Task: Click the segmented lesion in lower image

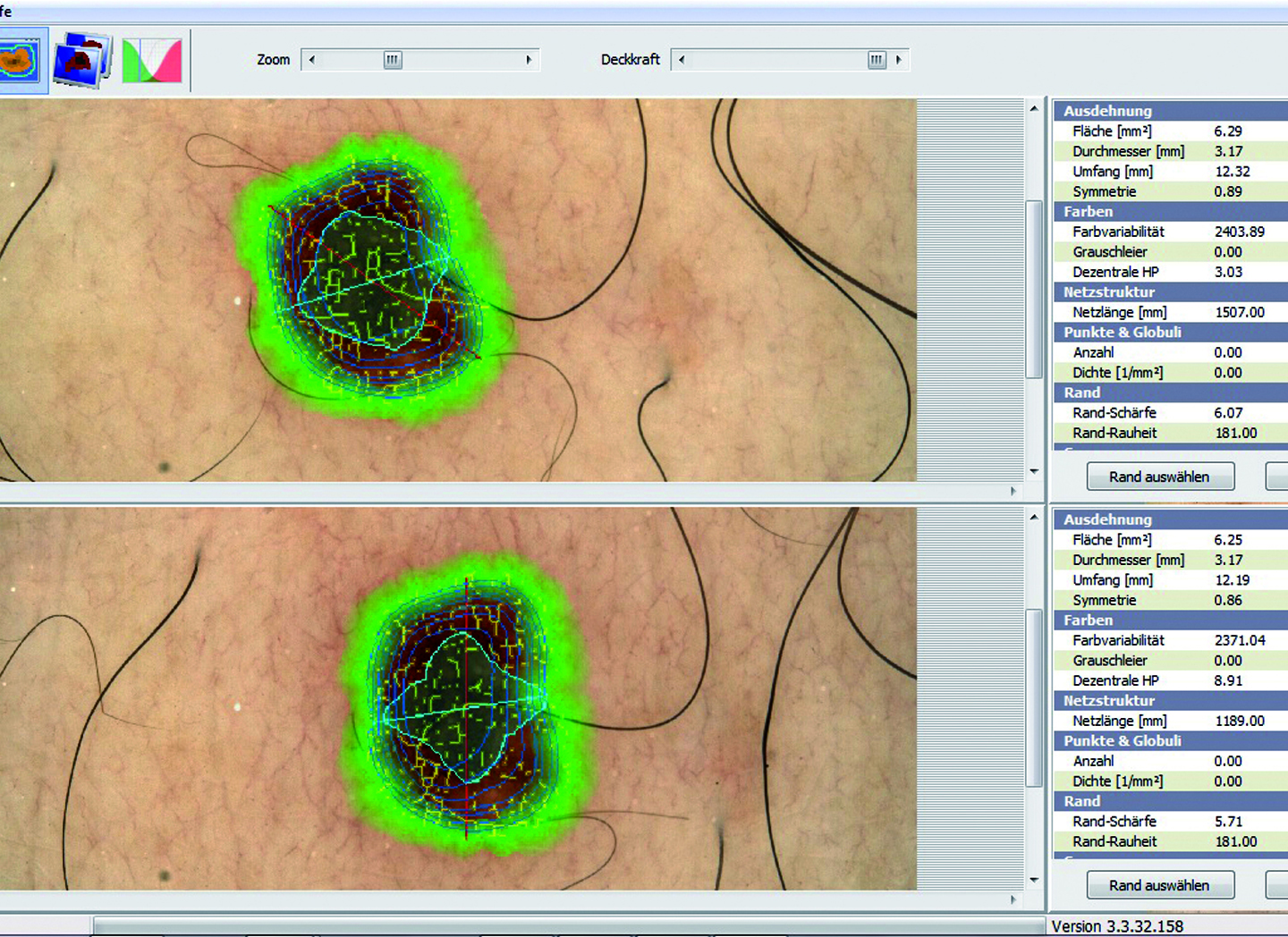Action: 463,706
